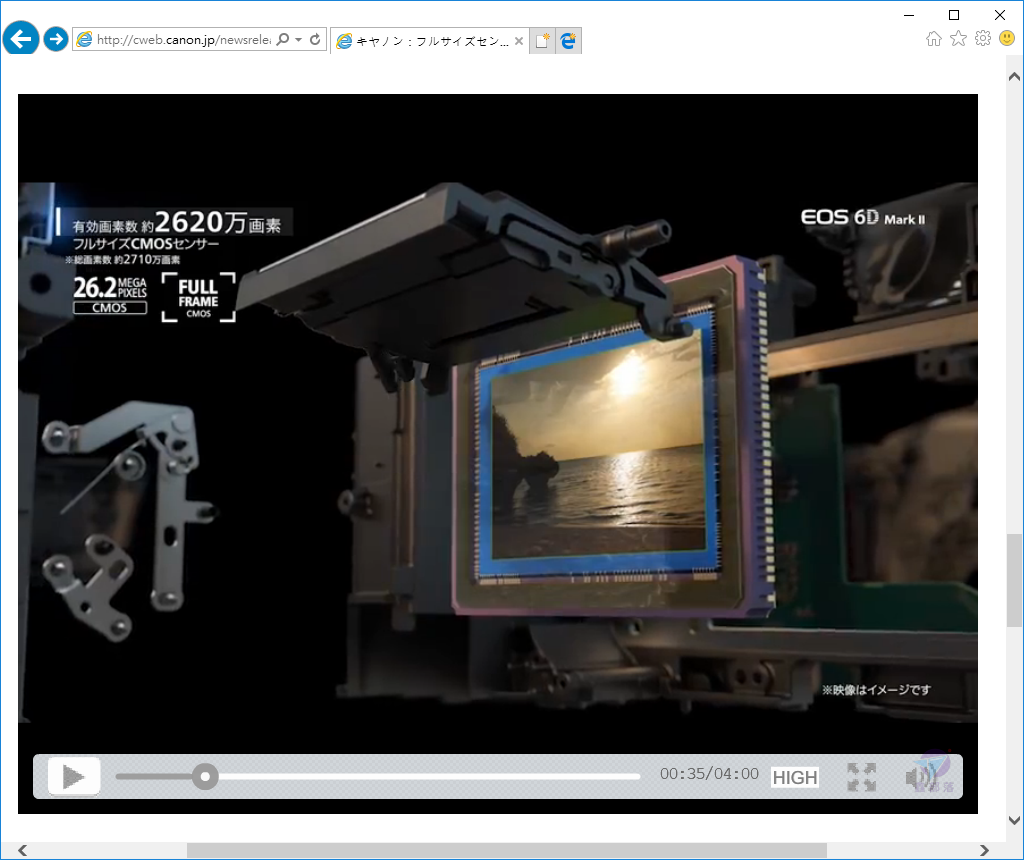The height and width of the screenshot is (860, 1024).
Task: Click the address bar URL field
Action: tap(183, 40)
